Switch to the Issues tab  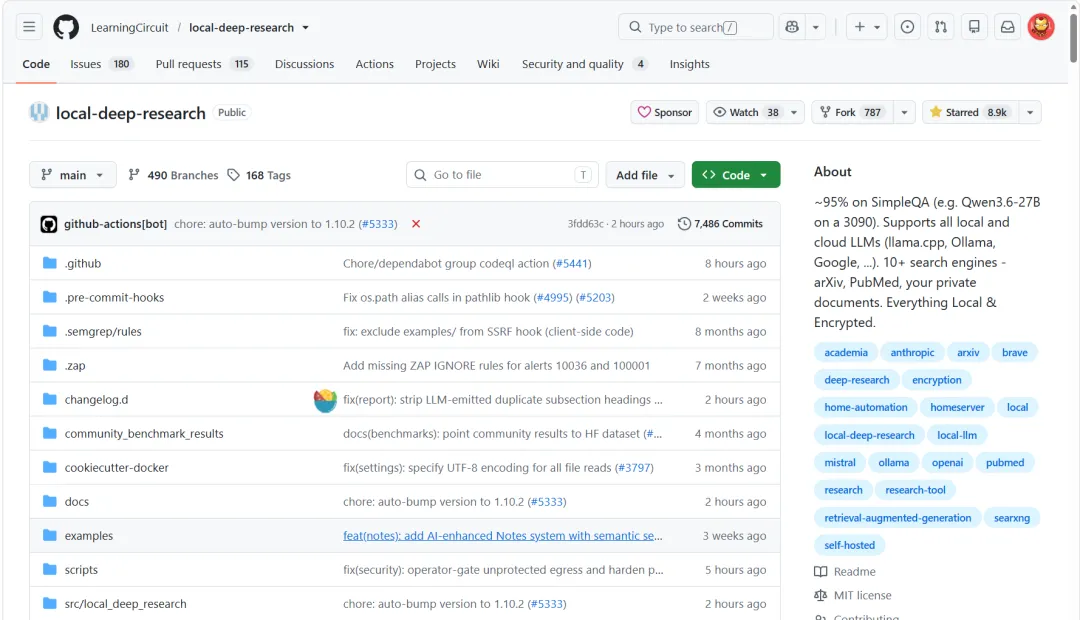[x=101, y=64]
